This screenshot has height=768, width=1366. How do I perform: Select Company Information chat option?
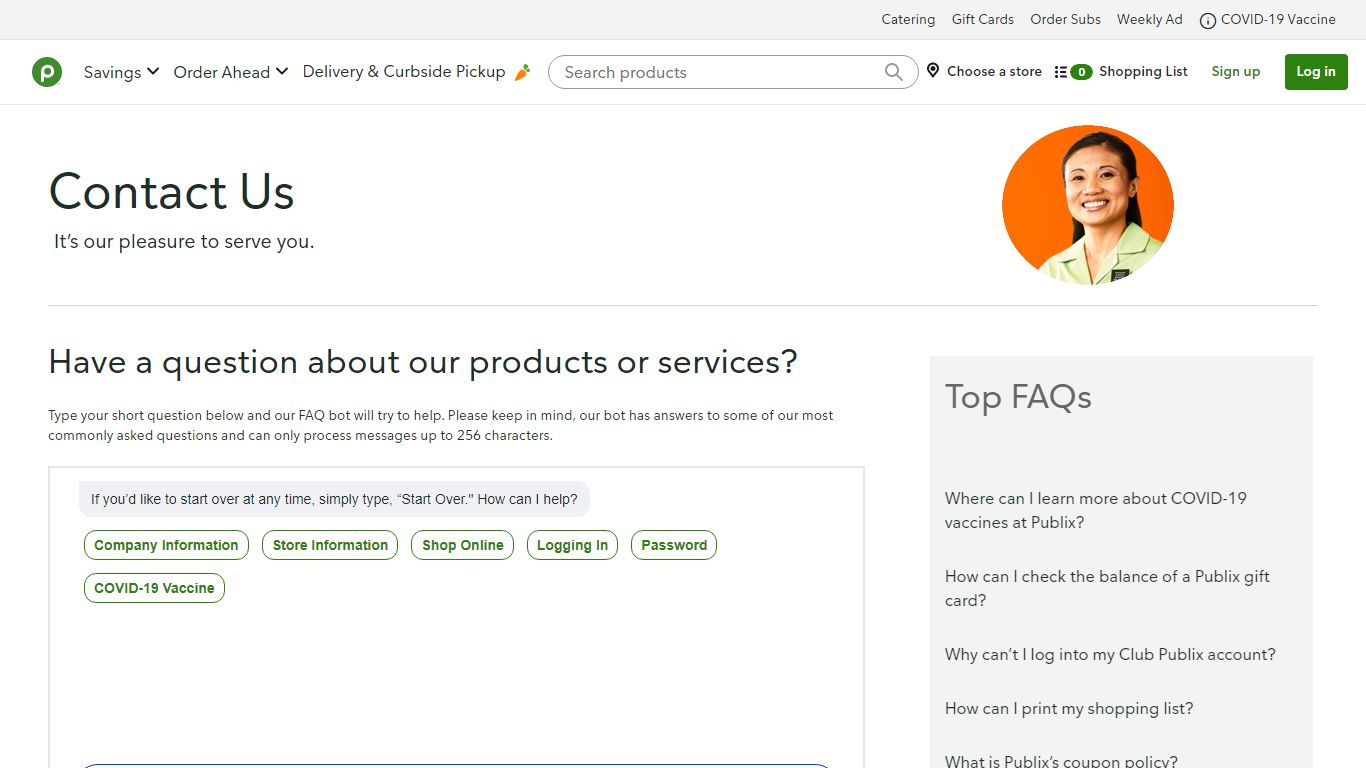click(x=166, y=545)
